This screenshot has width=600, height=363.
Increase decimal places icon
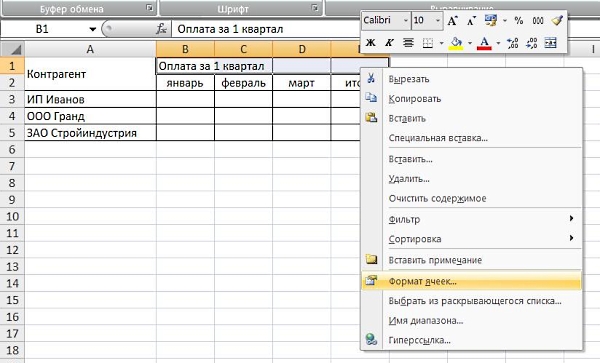click(512, 43)
